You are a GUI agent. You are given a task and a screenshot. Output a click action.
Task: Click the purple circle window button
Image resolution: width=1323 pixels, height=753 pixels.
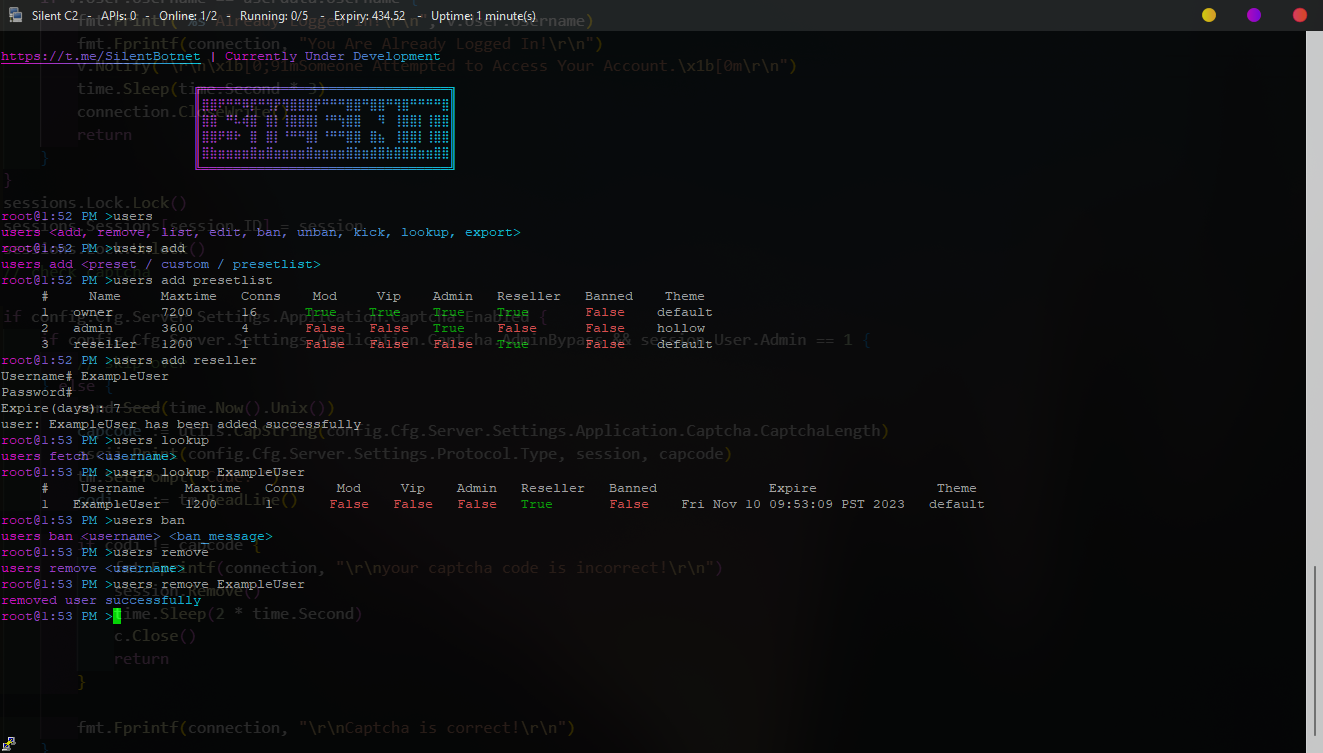point(1254,15)
